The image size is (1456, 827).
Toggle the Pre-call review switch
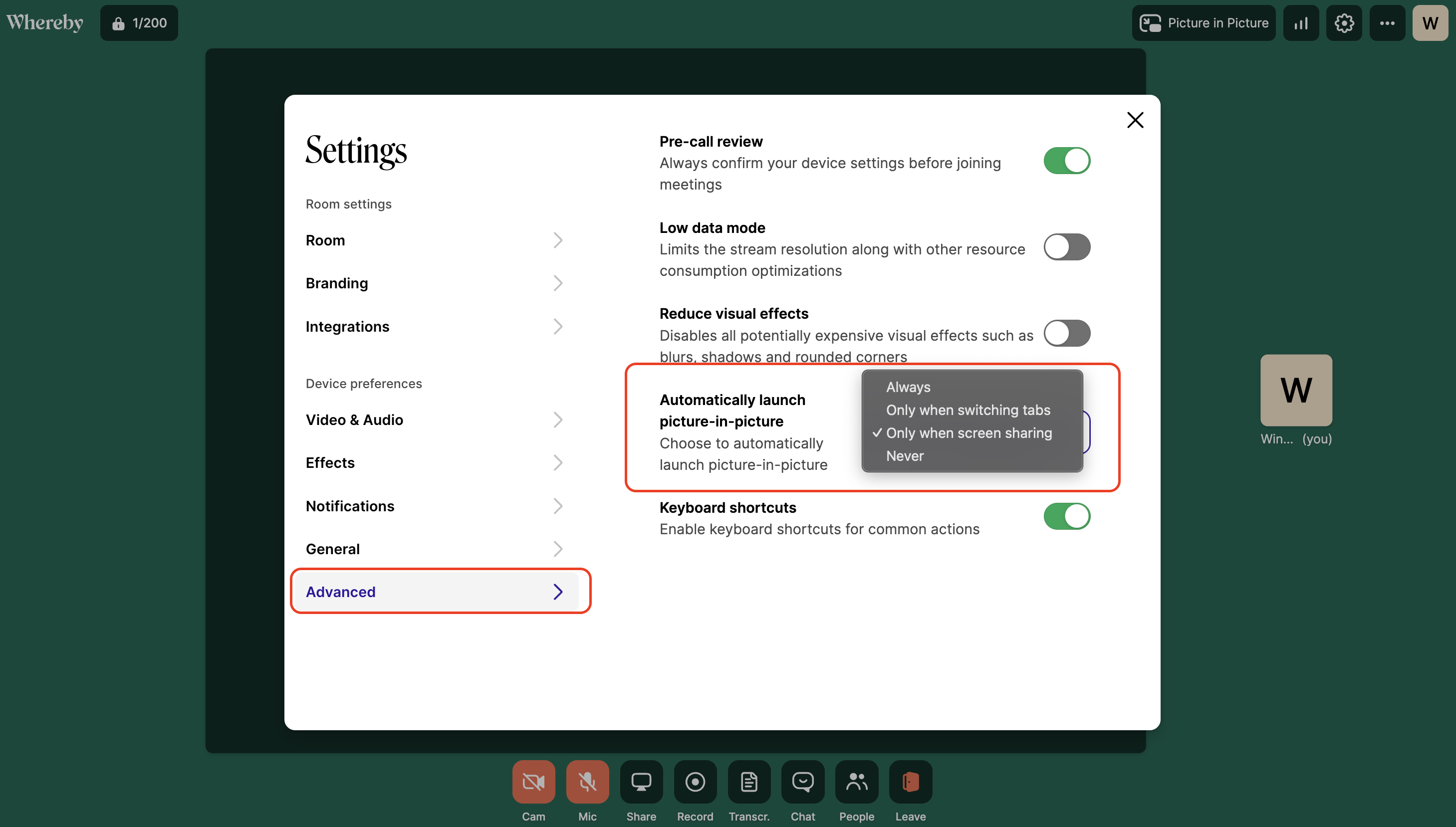coord(1067,161)
